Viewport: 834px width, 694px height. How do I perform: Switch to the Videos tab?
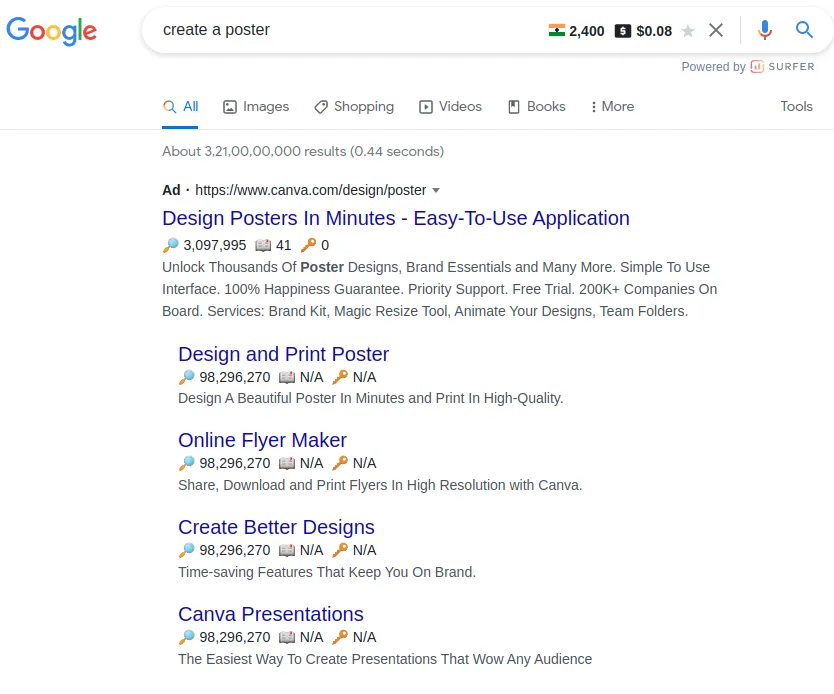[x=450, y=106]
